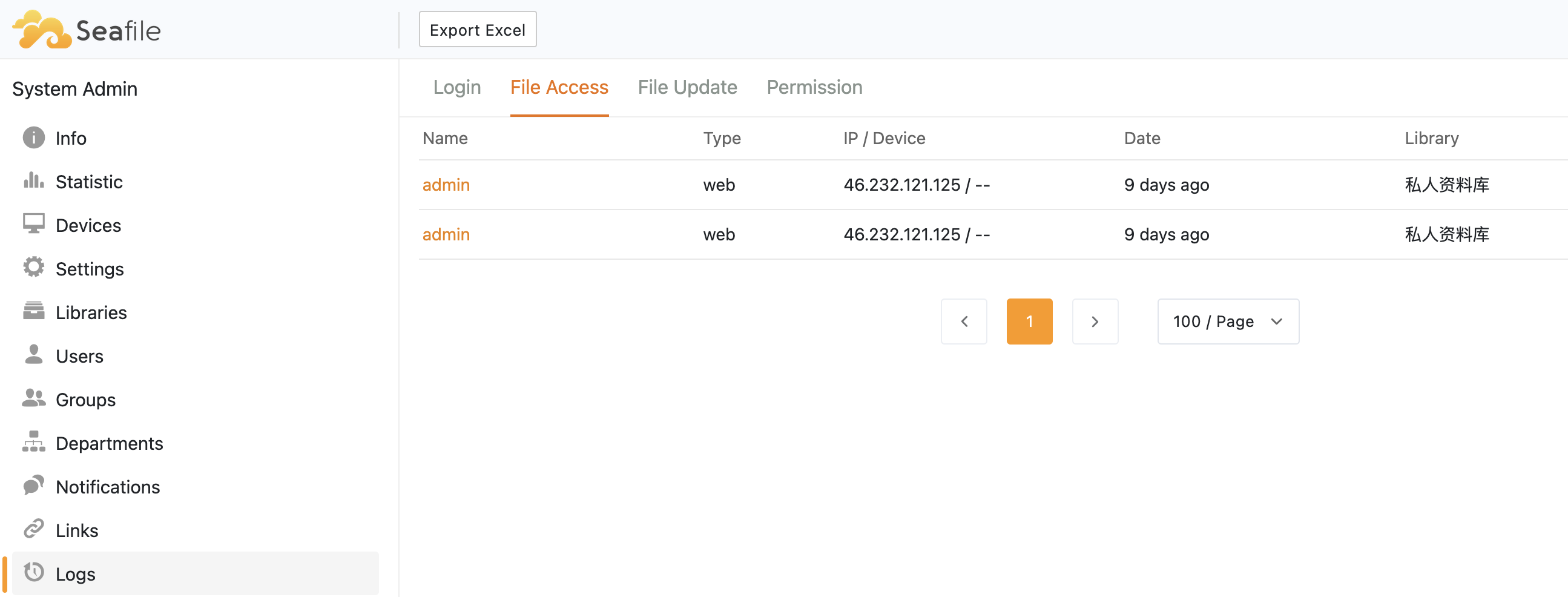This screenshot has width=1568, height=597.
Task: Click the Settings gear icon
Action: pyautogui.click(x=33, y=268)
